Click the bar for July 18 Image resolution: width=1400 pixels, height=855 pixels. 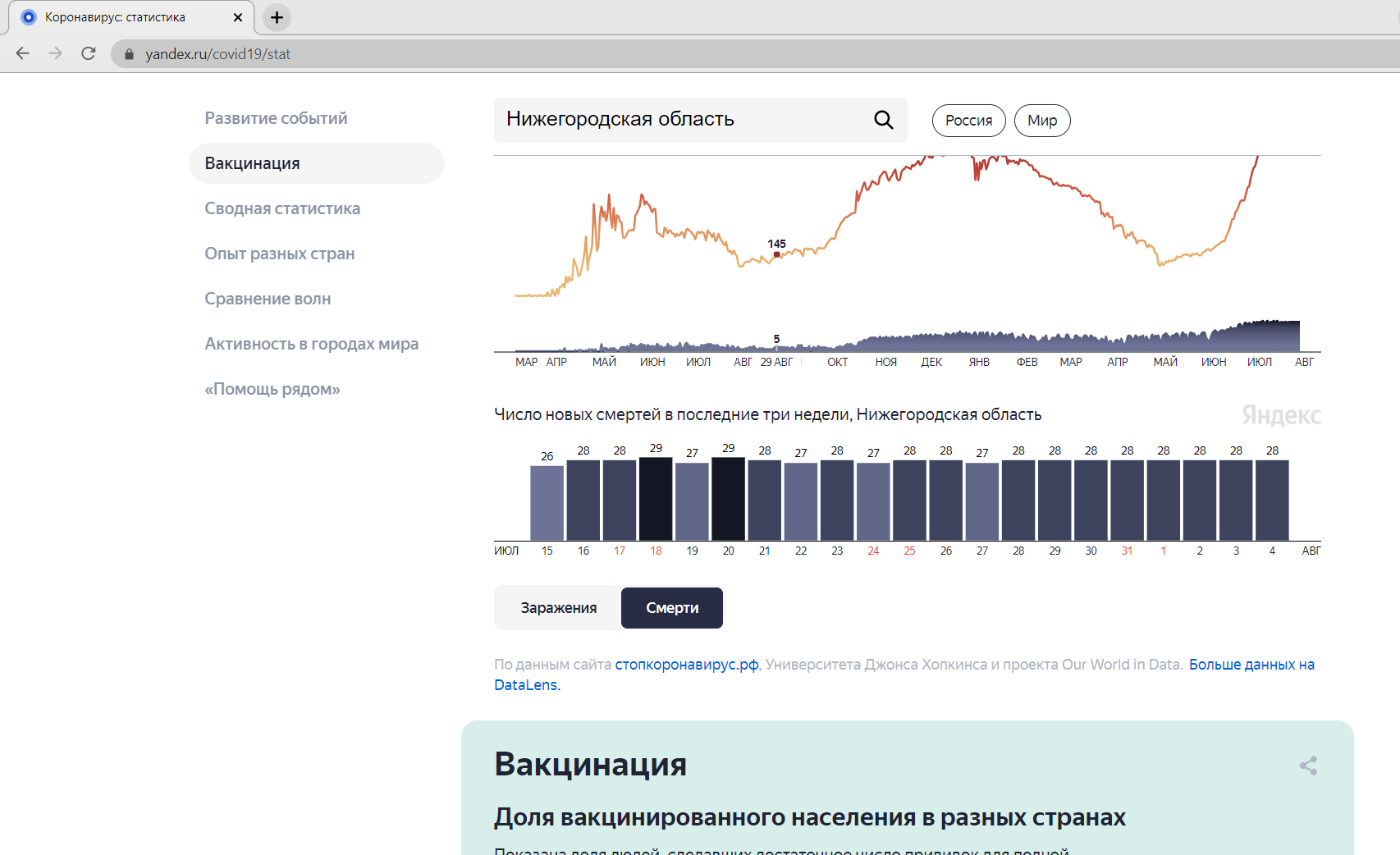656,498
